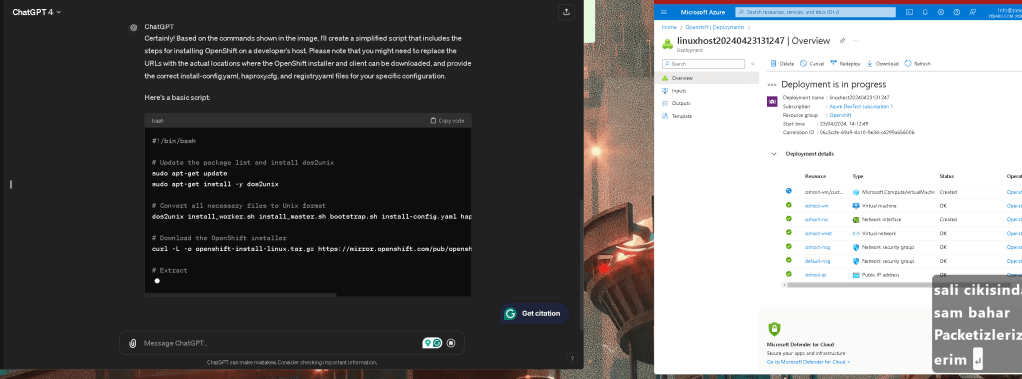Click the Microsoft Azure home title

click(x=703, y=12)
